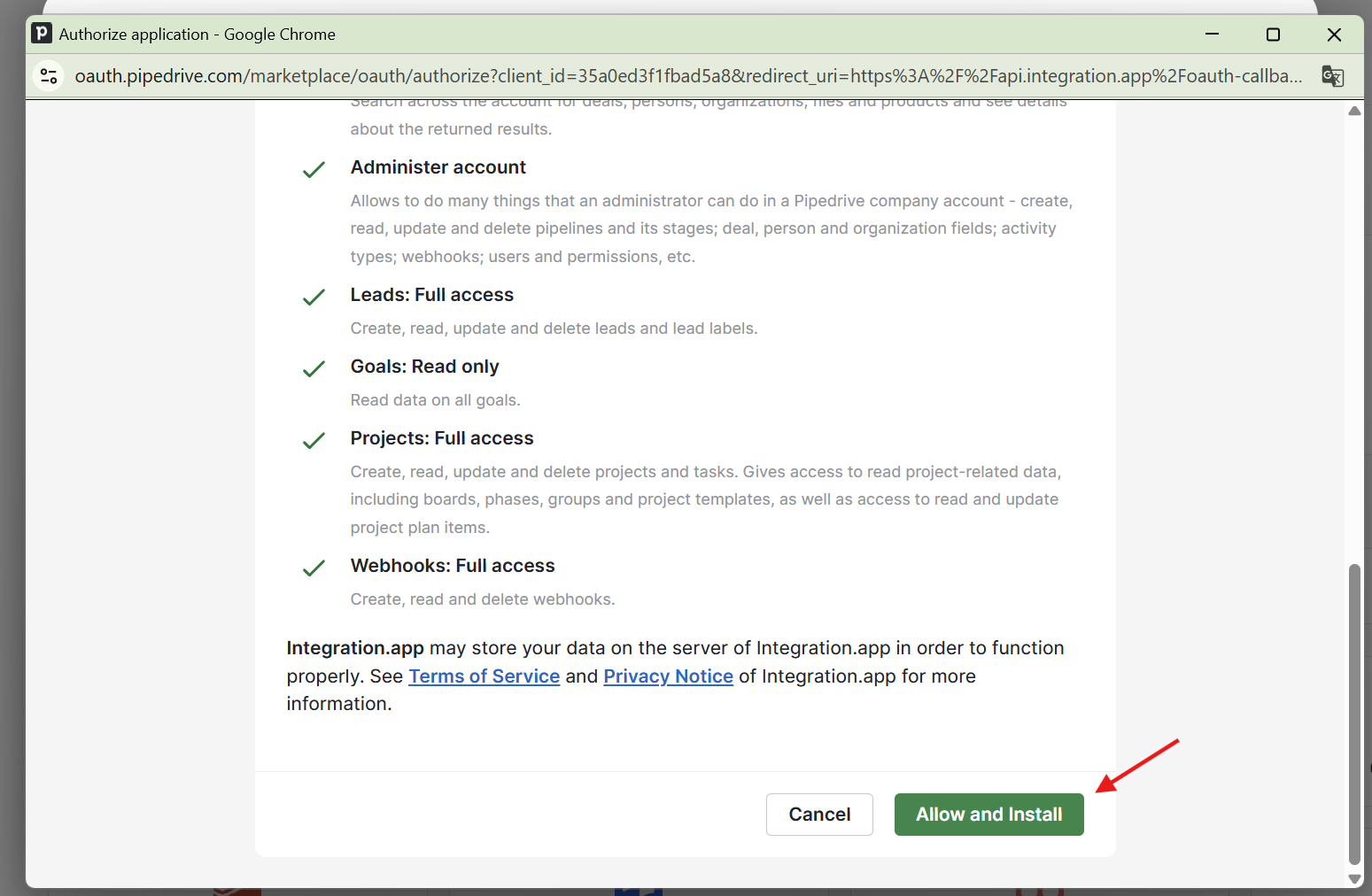
Task: Click the green Allow and Install button
Action: click(988, 815)
